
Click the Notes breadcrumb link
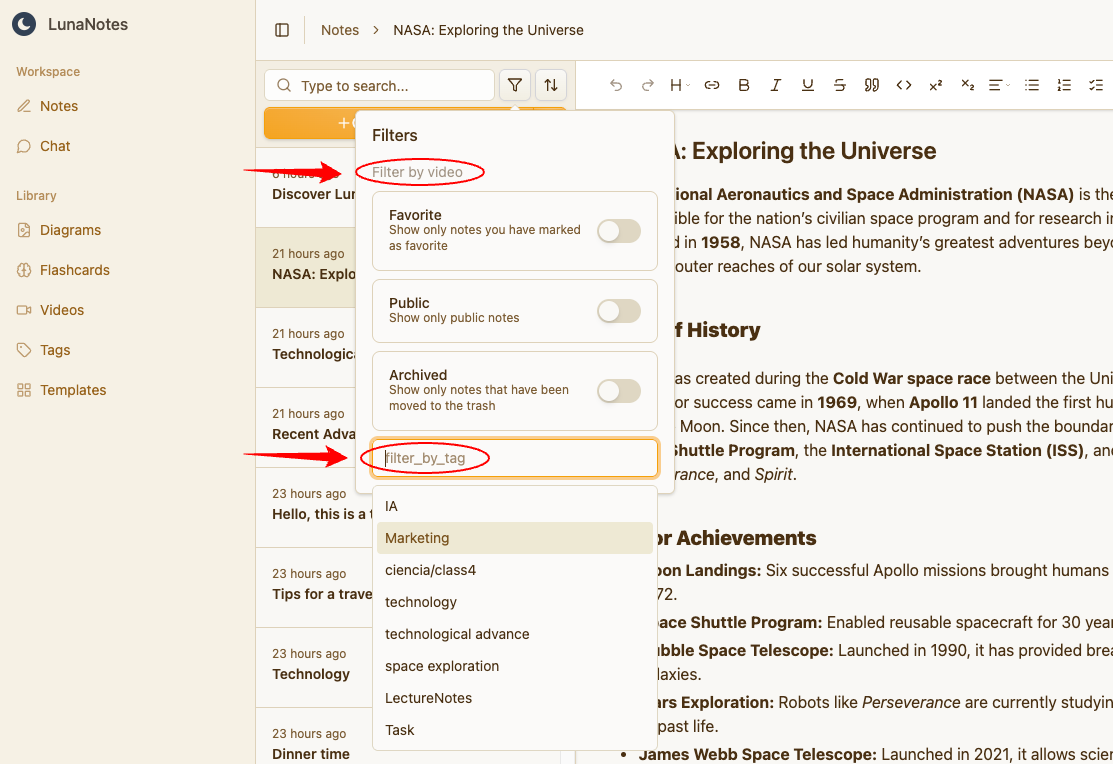point(340,30)
